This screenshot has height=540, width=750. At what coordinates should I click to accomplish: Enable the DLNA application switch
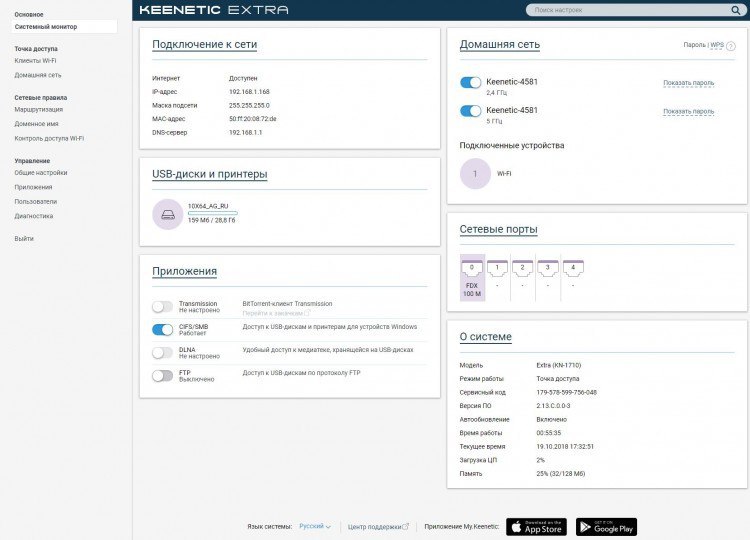coord(163,353)
